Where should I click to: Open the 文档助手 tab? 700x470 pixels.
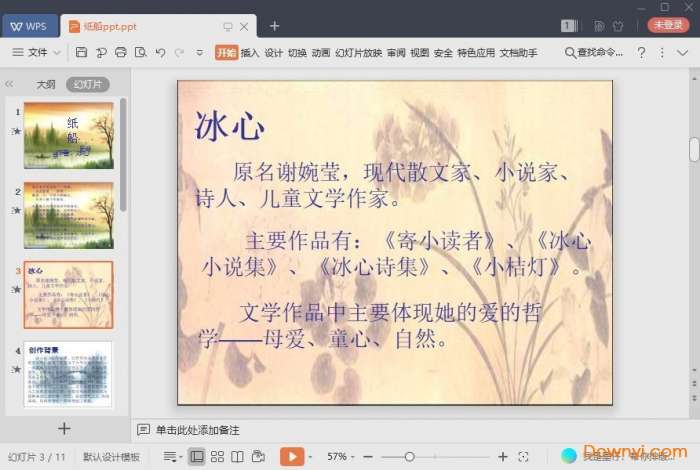(x=518, y=53)
